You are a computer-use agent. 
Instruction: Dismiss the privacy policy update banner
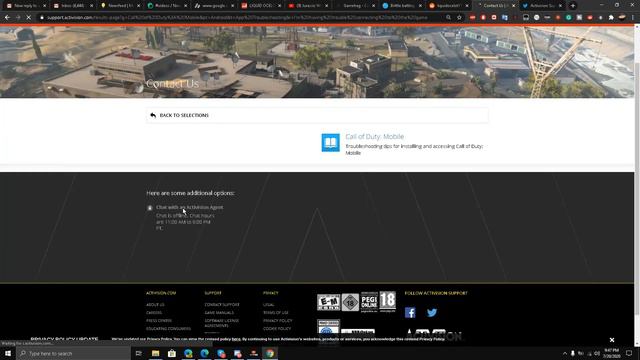pyautogui.click(x=612, y=340)
